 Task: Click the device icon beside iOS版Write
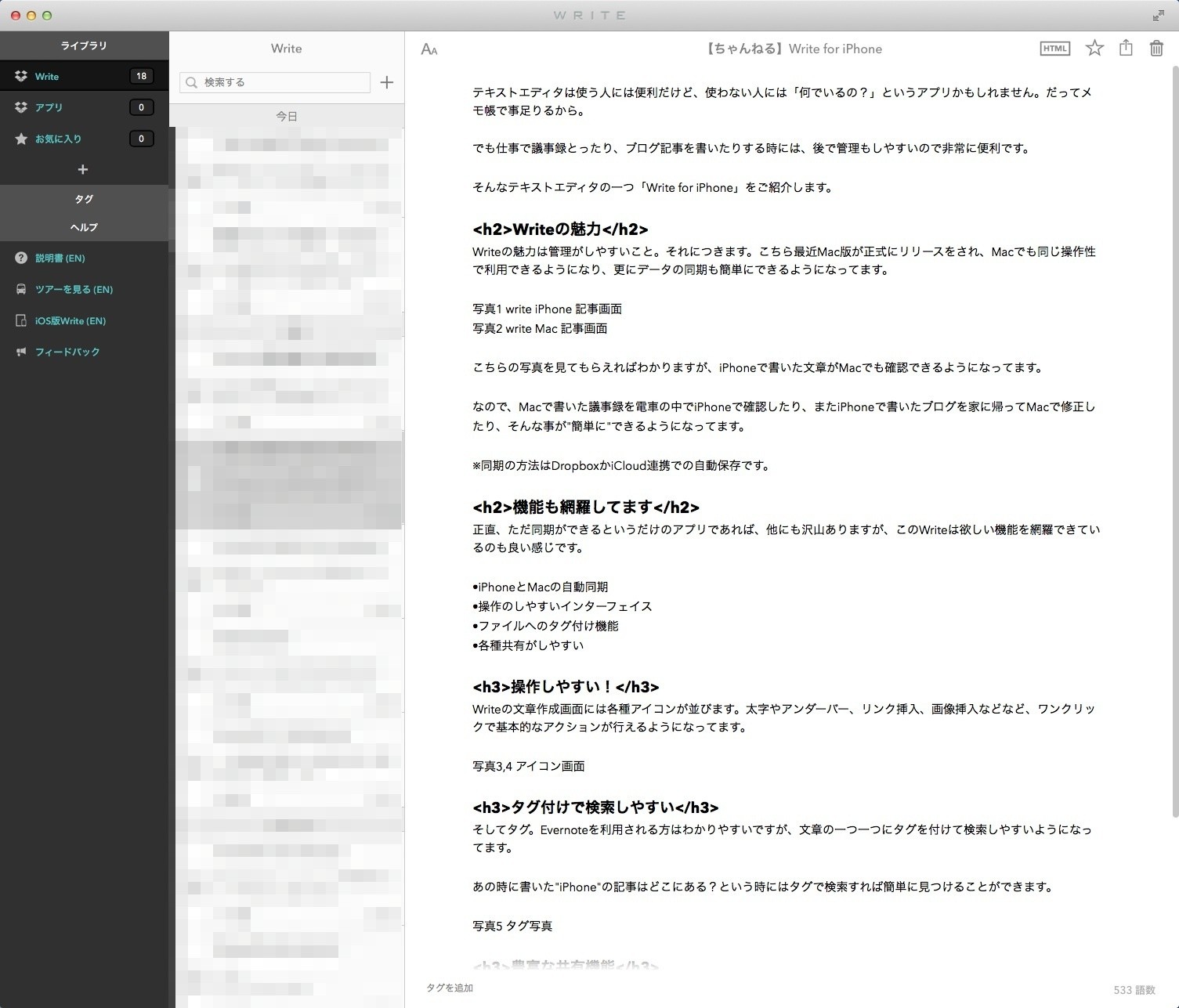pos(21,320)
